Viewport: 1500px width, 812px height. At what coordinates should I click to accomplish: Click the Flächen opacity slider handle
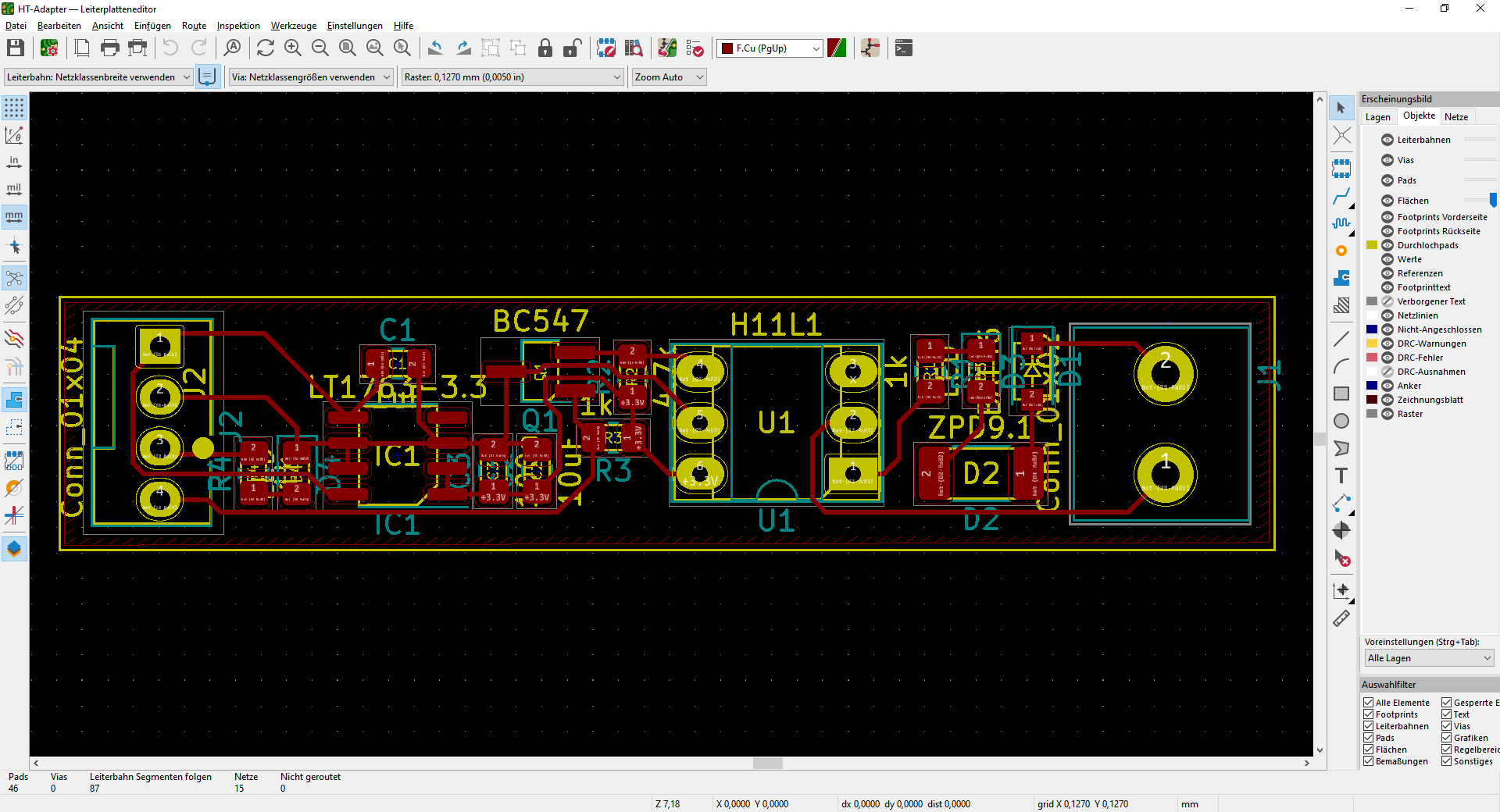[x=1493, y=201]
